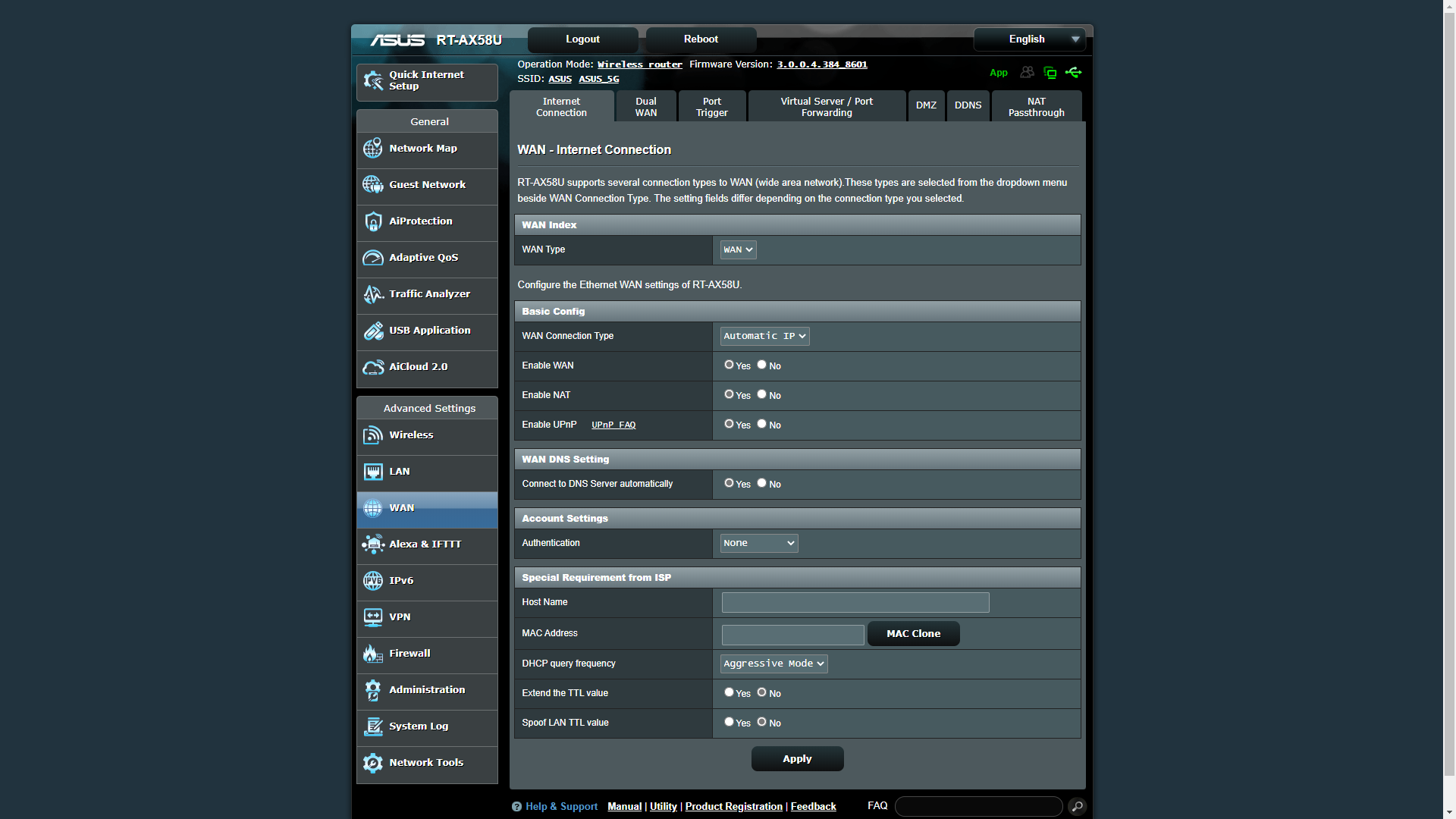1456x819 pixels.
Task: Click the AiProtection shield icon
Action: (x=372, y=221)
